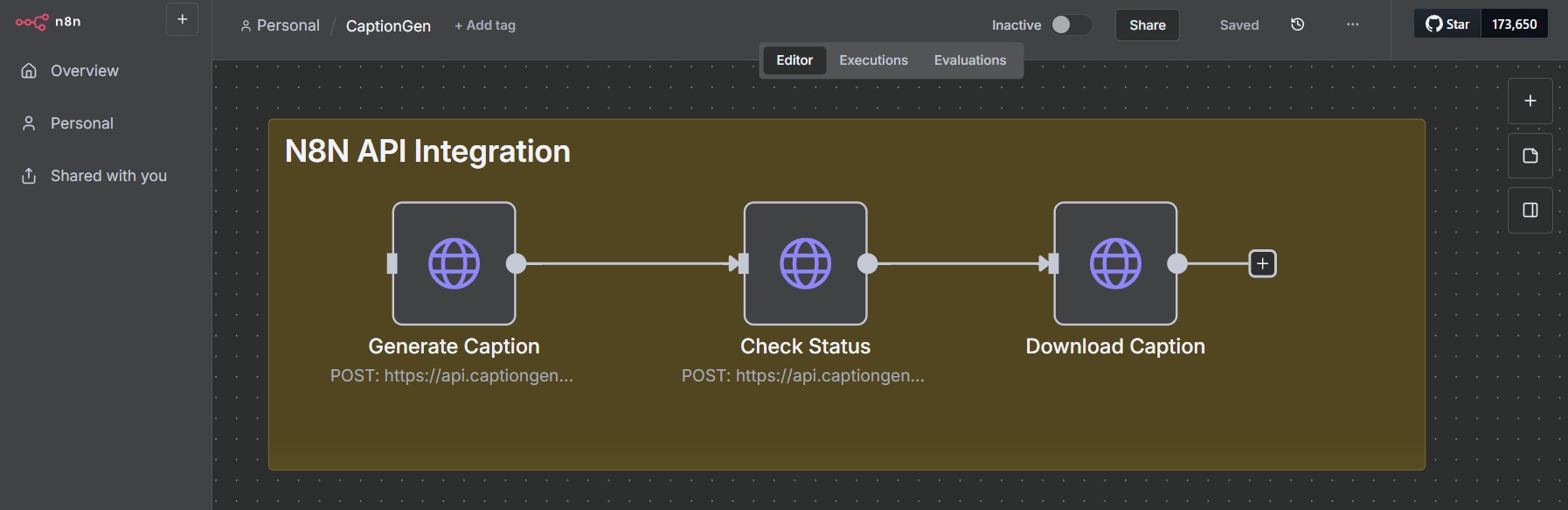Click the add sticky note icon

click(1530, 156)
